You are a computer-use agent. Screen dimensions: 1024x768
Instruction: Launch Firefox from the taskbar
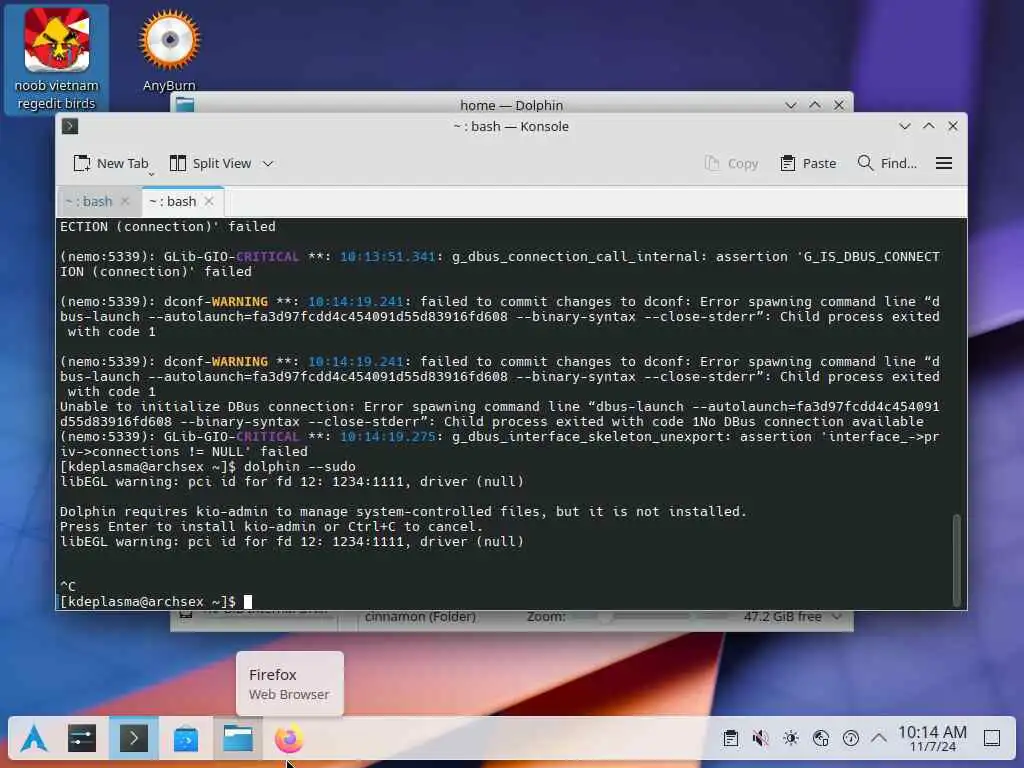pyautogui.click(x=289, y=739)
